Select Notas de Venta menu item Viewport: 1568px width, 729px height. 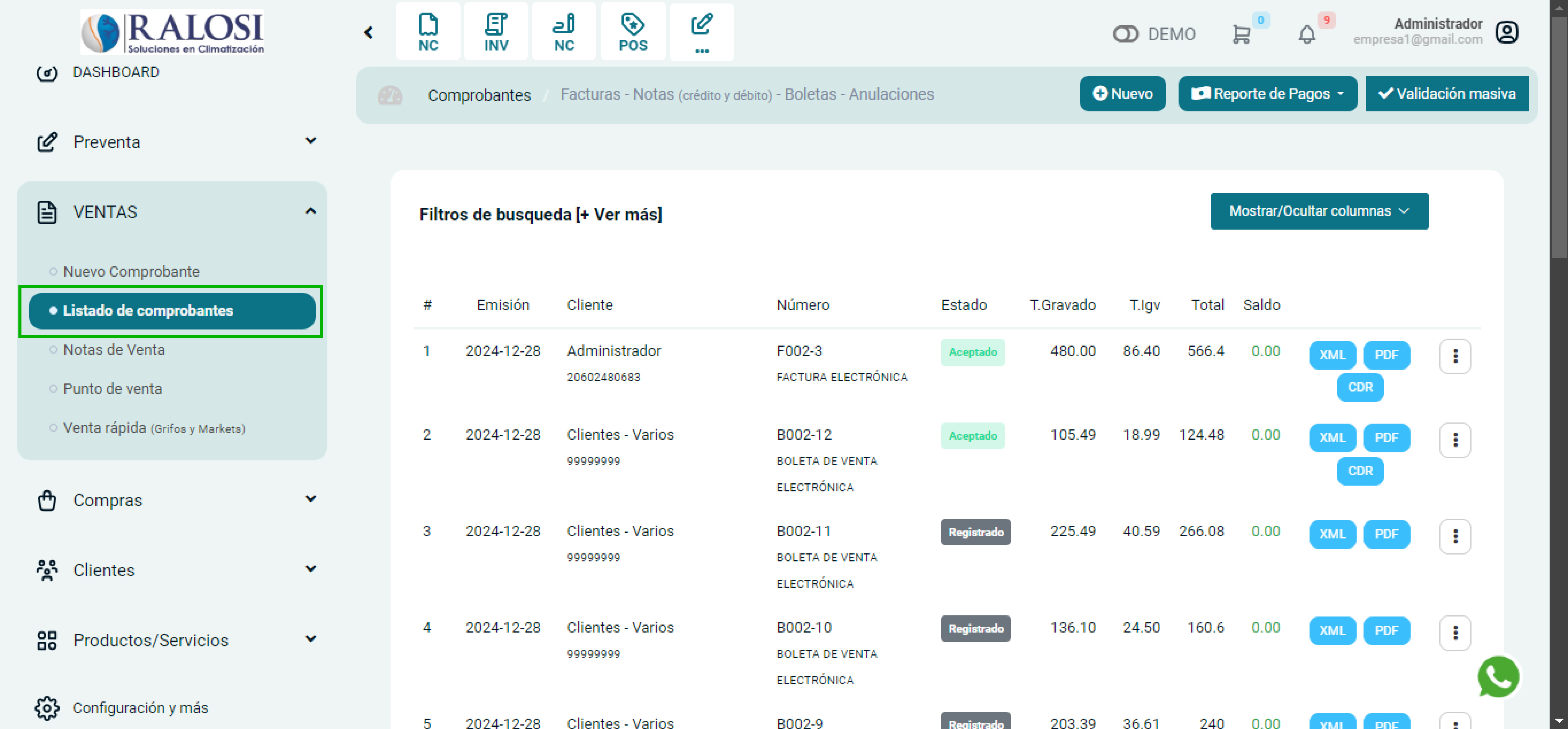(114, 349)
